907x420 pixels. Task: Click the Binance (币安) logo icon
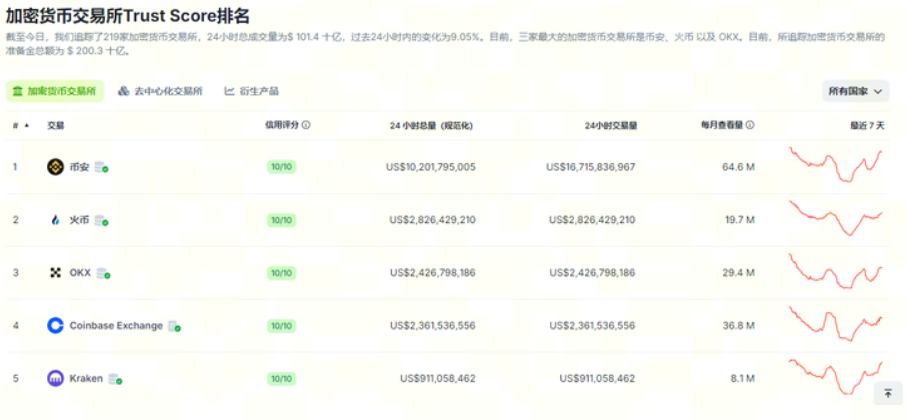(55, 167)
